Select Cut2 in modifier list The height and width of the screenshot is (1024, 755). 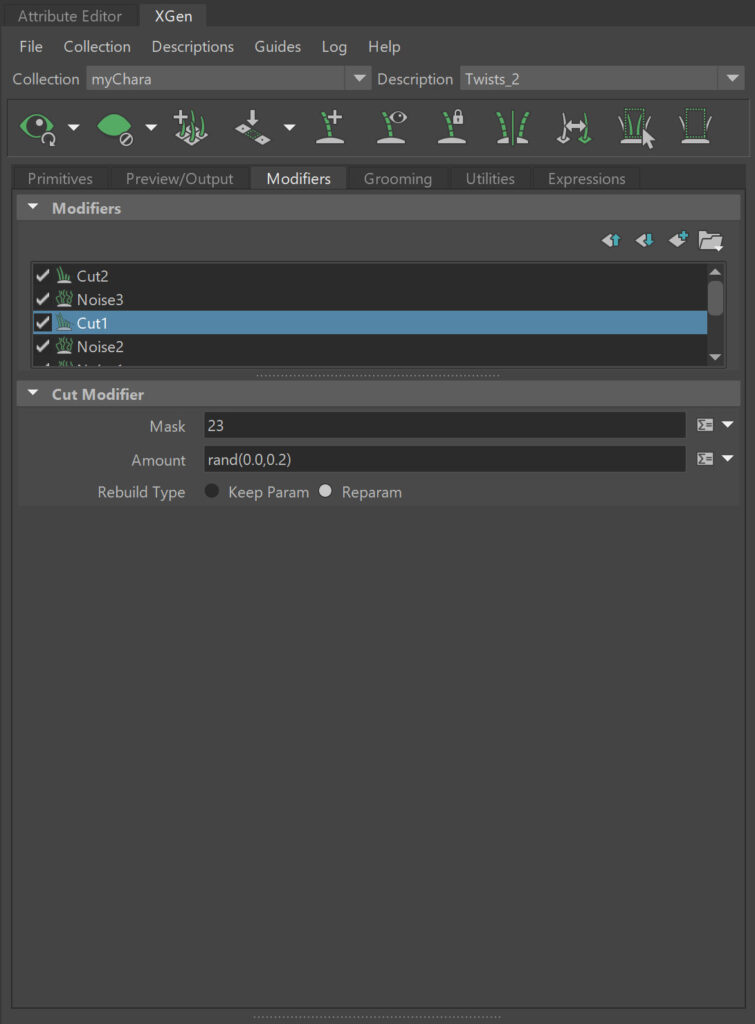[x=370, y=276]
